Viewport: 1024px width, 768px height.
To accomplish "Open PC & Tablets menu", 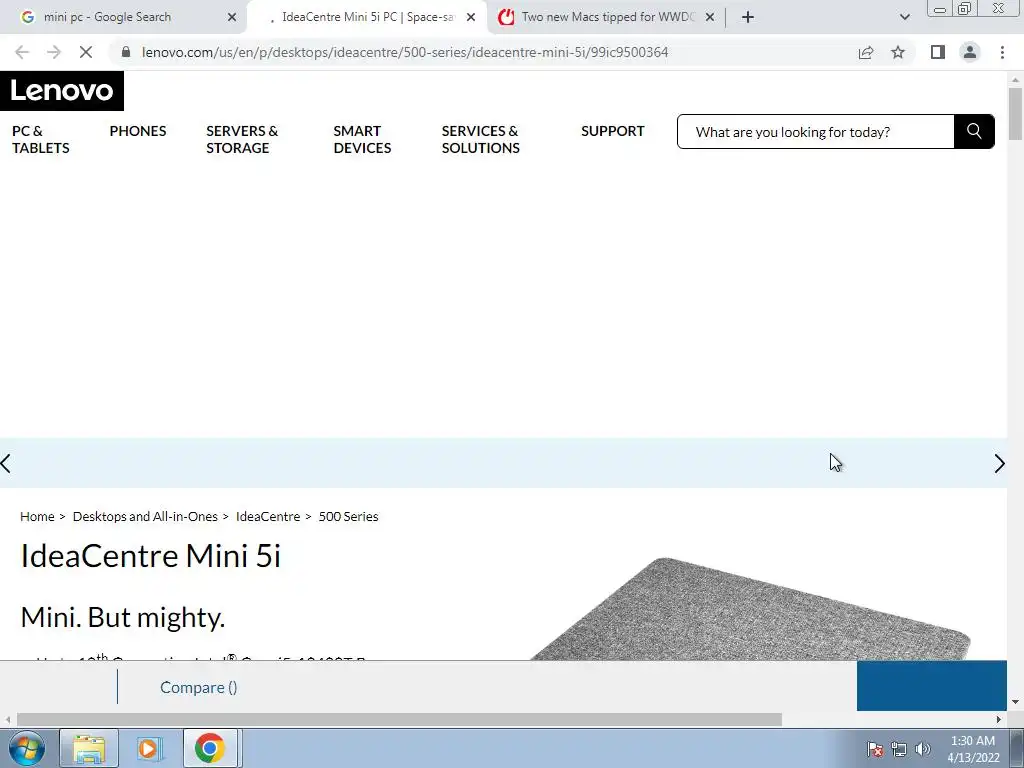I will point(40,139).
